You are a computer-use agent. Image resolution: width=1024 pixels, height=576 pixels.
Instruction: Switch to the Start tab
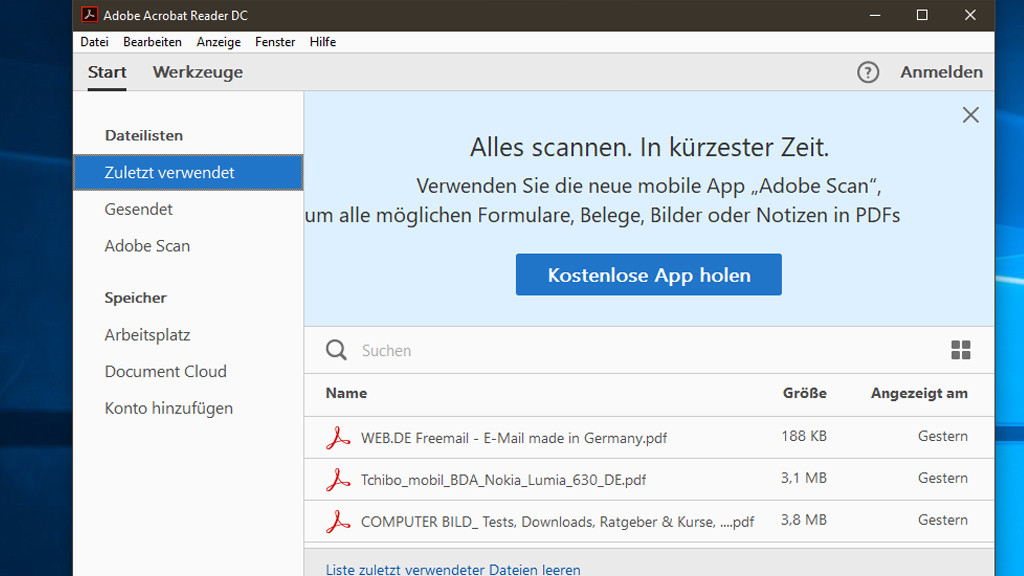coord(107,72)
